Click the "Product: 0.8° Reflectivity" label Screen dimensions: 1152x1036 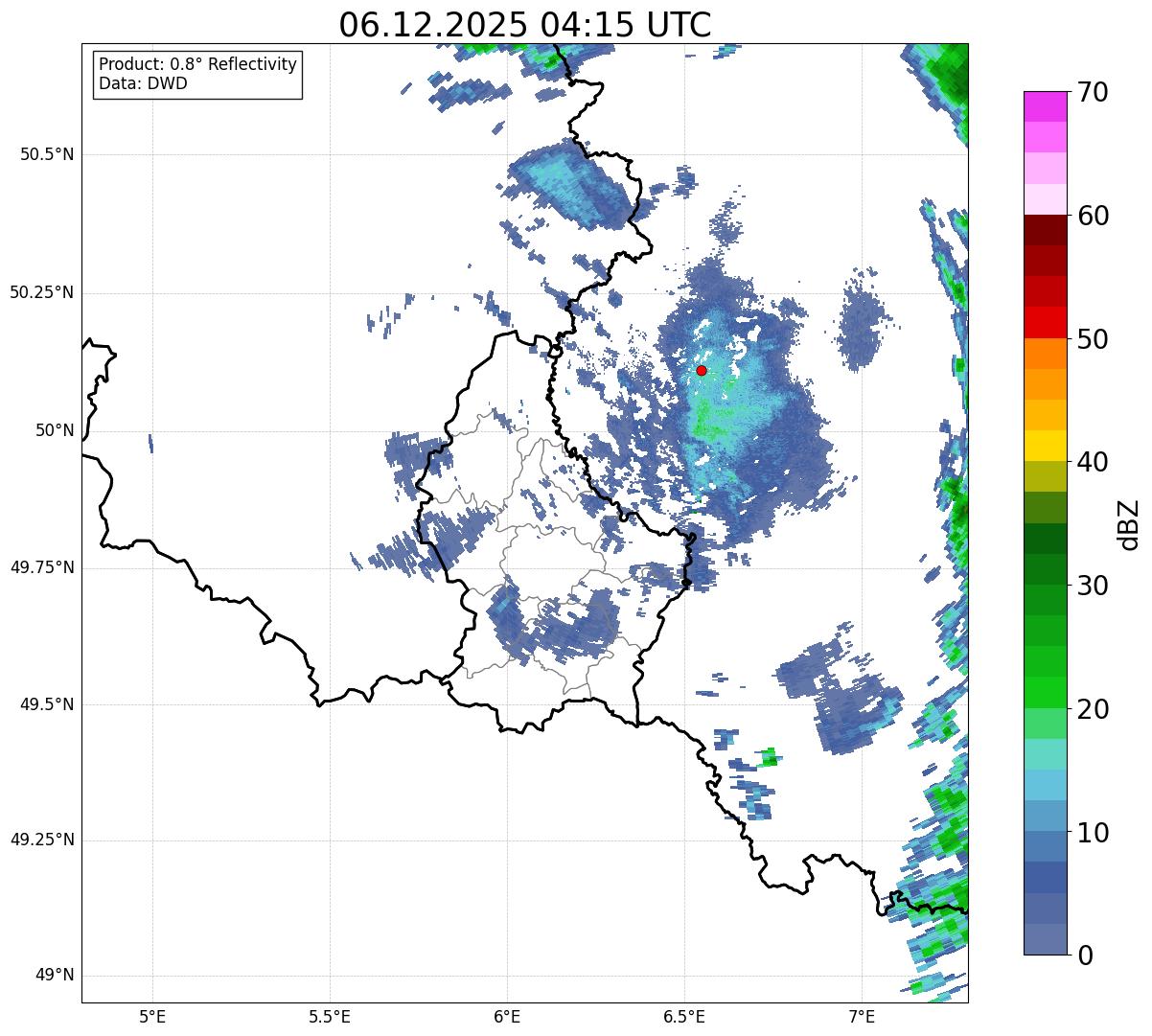point(198,64)
